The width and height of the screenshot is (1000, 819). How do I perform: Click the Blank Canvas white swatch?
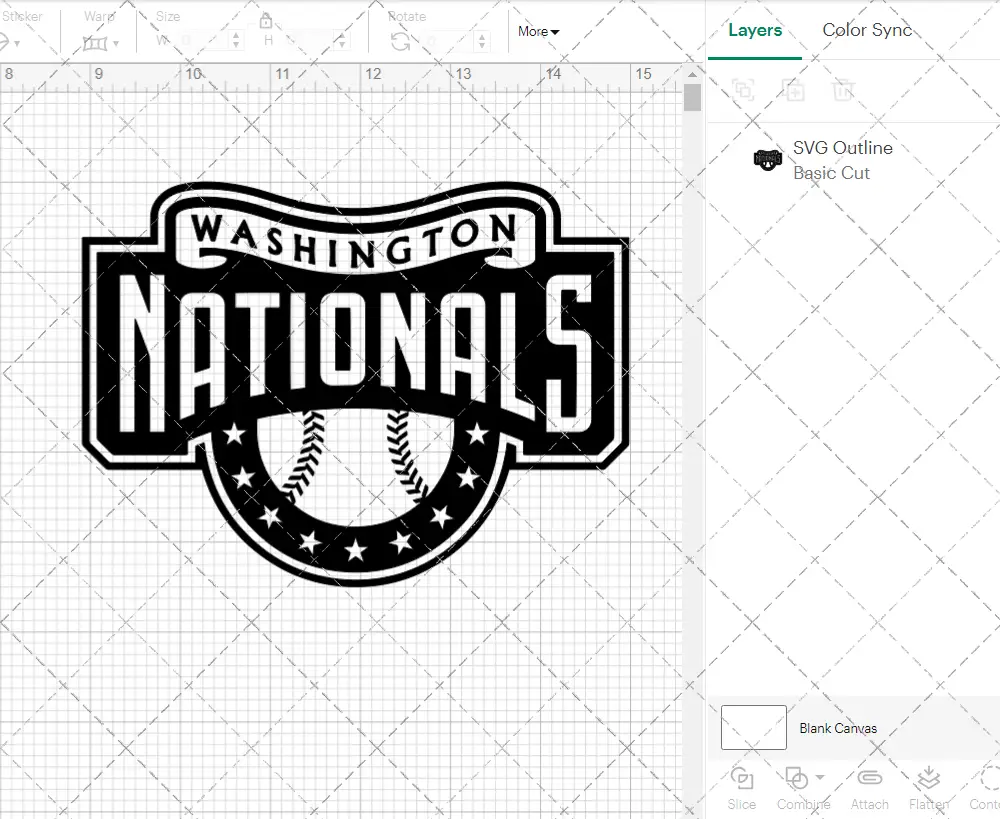(x=753, y=727)
